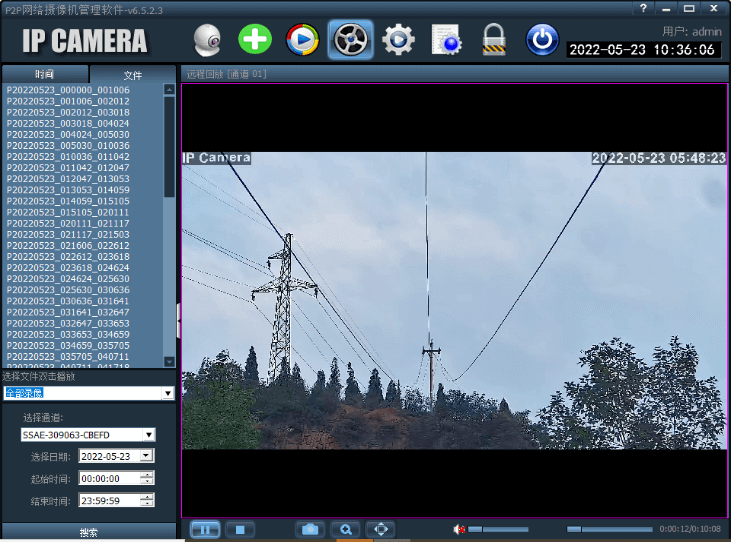
Task: Click the green plus add camera icon
Action: pyautogui.click(x=255, y=40)
